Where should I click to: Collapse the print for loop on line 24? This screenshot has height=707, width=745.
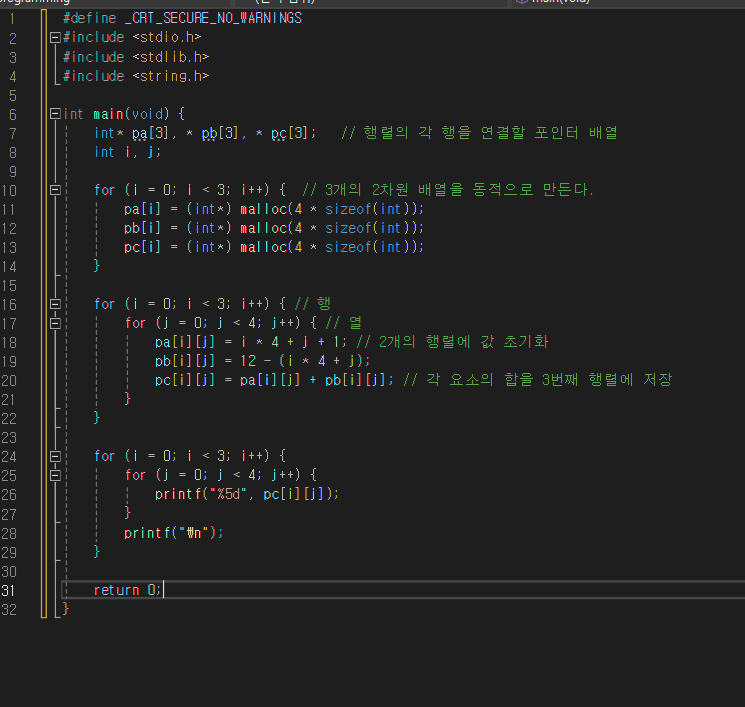(x=55, y=457)
